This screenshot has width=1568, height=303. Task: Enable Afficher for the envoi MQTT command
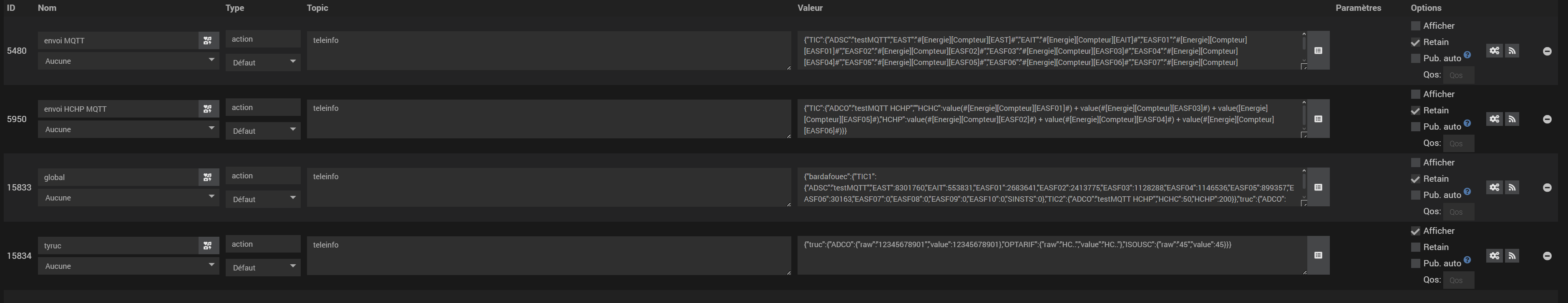tap(1415, 26)
